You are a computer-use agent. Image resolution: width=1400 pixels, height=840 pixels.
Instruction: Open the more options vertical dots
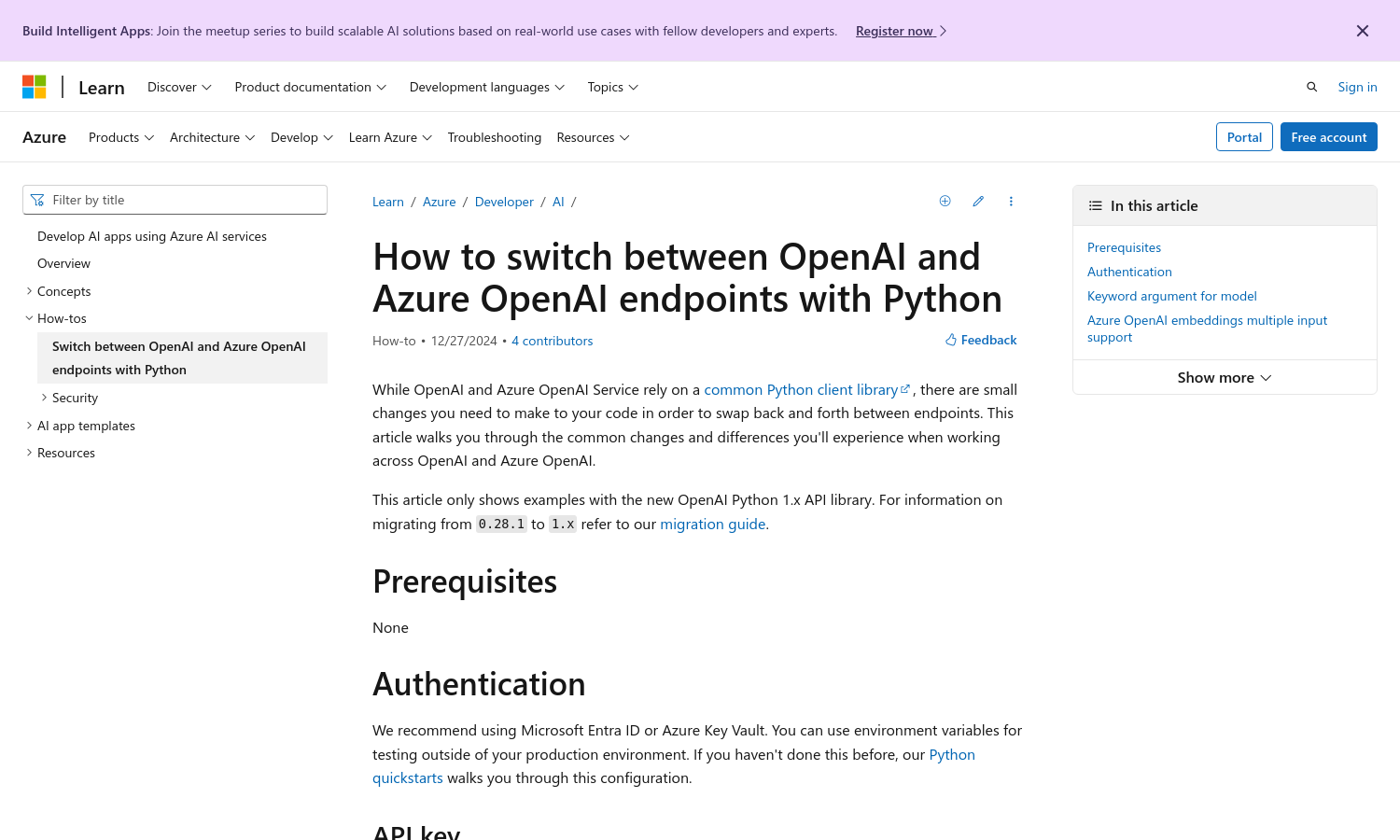coord(1011,202)
